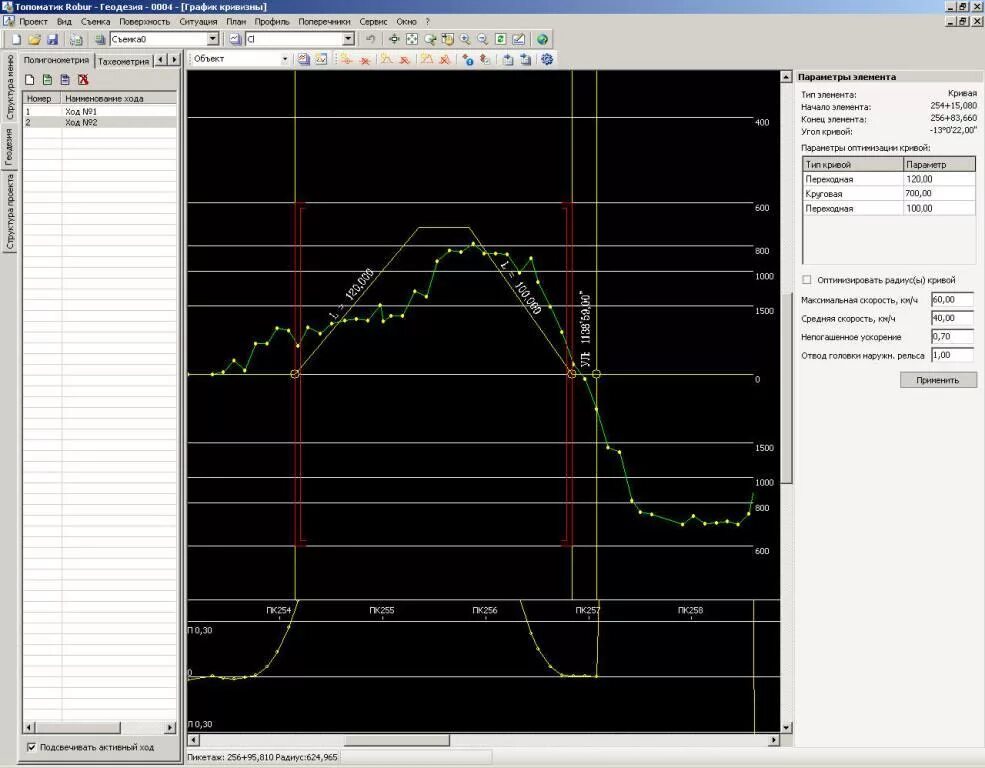
Task: Switch to the 'Тахеометрия' tab
Action: tap(123, 61)
